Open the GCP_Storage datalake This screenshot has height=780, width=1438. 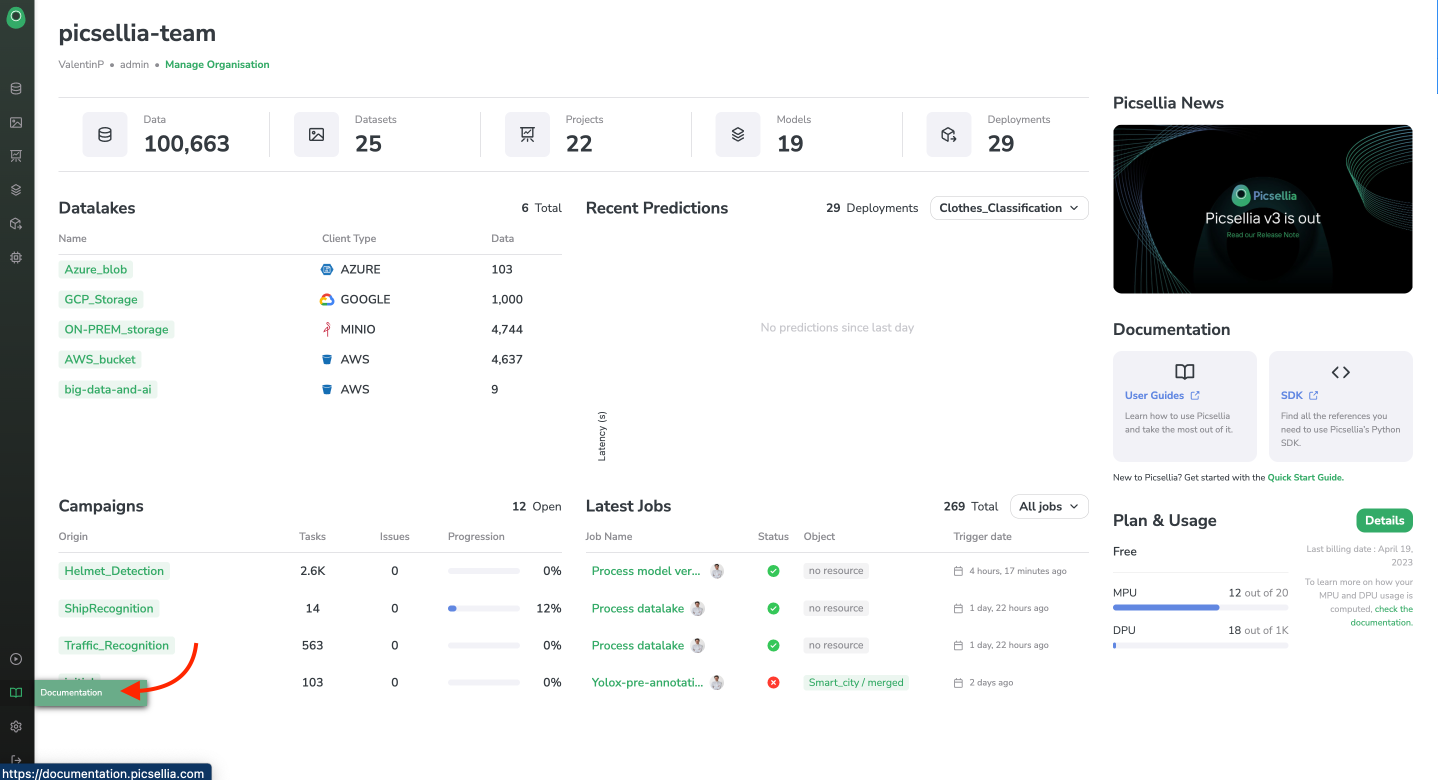click(101, 299)
